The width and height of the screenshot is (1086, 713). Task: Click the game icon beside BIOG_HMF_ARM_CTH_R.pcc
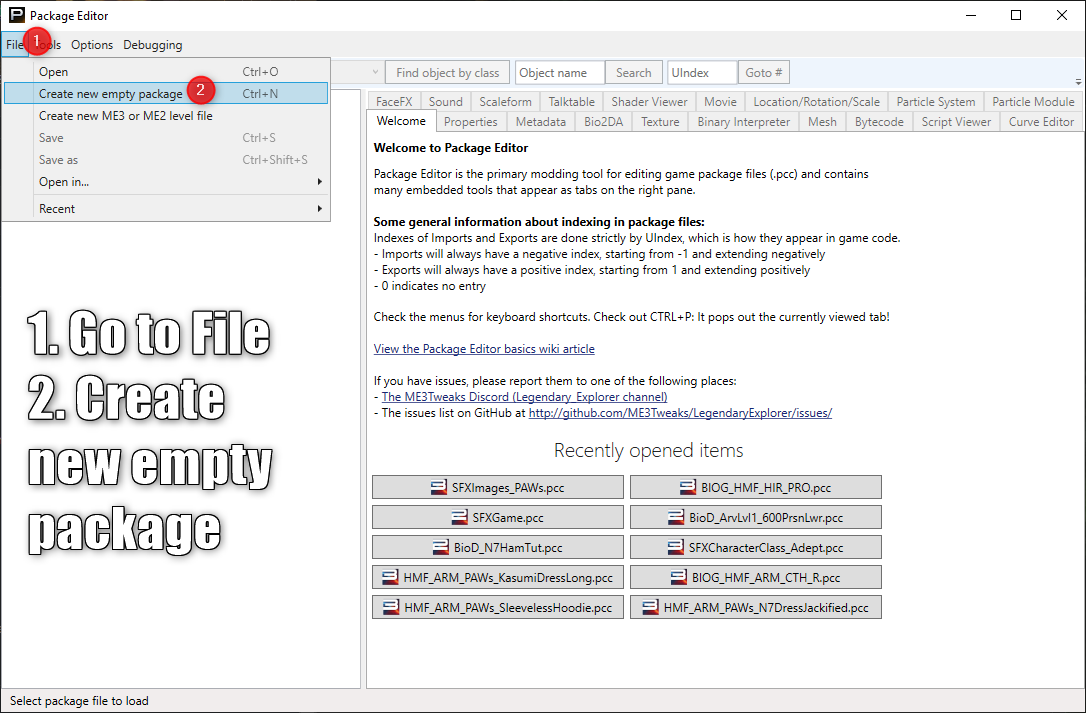[679, 577]
